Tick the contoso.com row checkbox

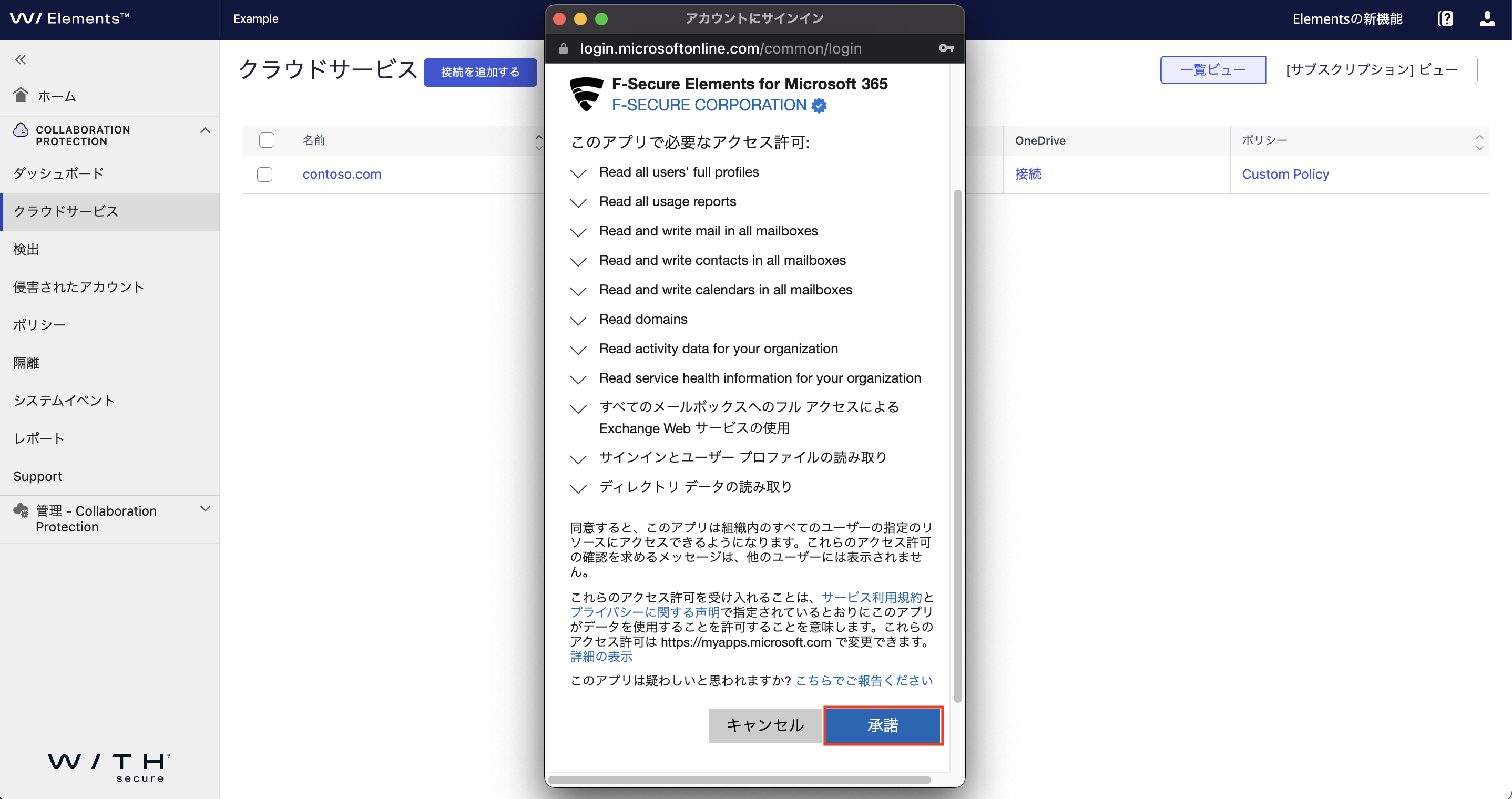tap(265, 175)
